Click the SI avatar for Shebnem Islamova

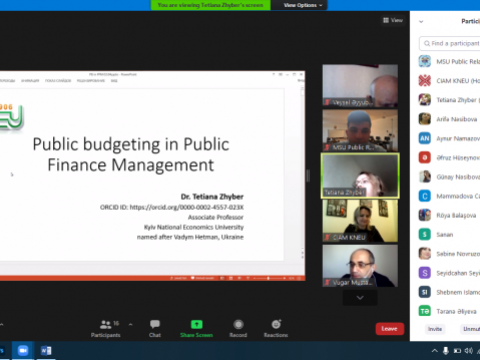pos(425,292)
